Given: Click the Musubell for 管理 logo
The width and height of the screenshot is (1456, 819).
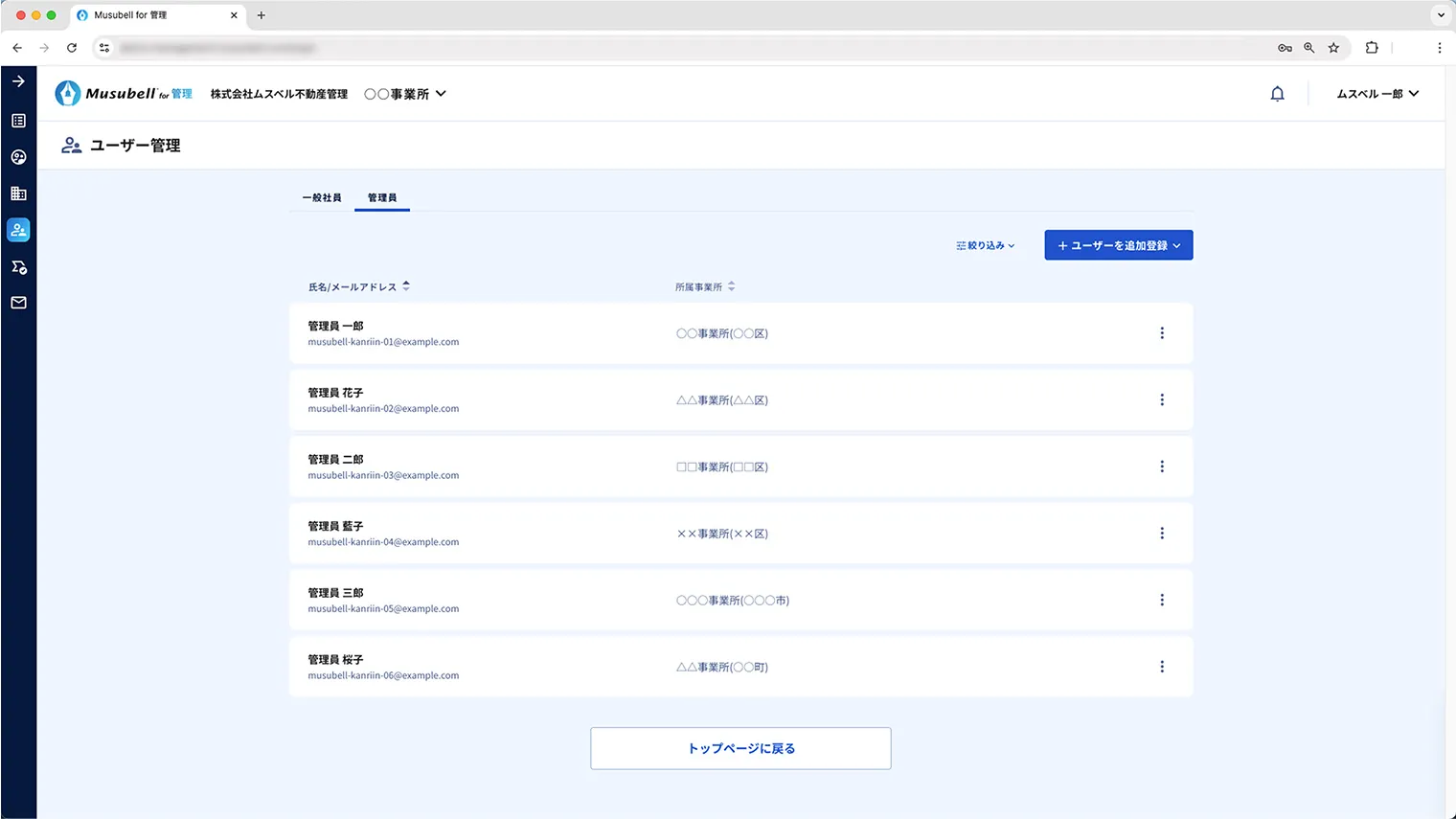Looking at the screenshot, I should coord(123,93).
